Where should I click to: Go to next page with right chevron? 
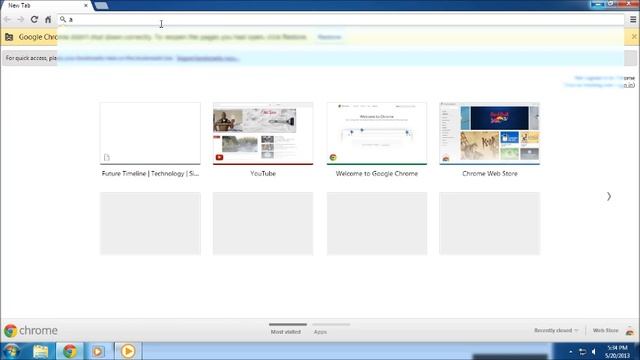click(609, 196)
